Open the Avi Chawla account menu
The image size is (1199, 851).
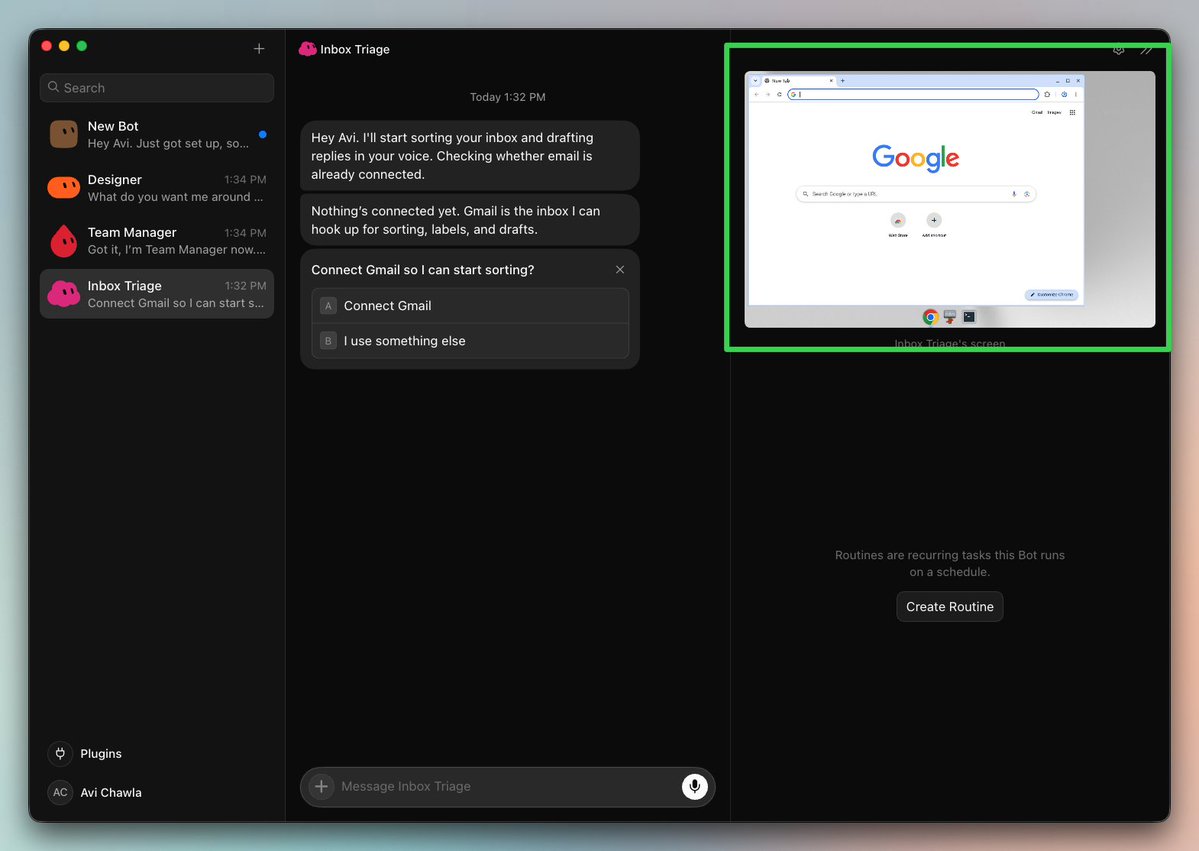(x=111, y=793)
